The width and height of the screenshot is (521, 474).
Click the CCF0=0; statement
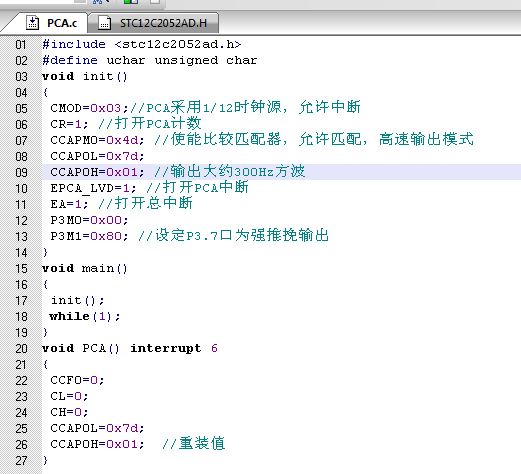pos(77,380)
